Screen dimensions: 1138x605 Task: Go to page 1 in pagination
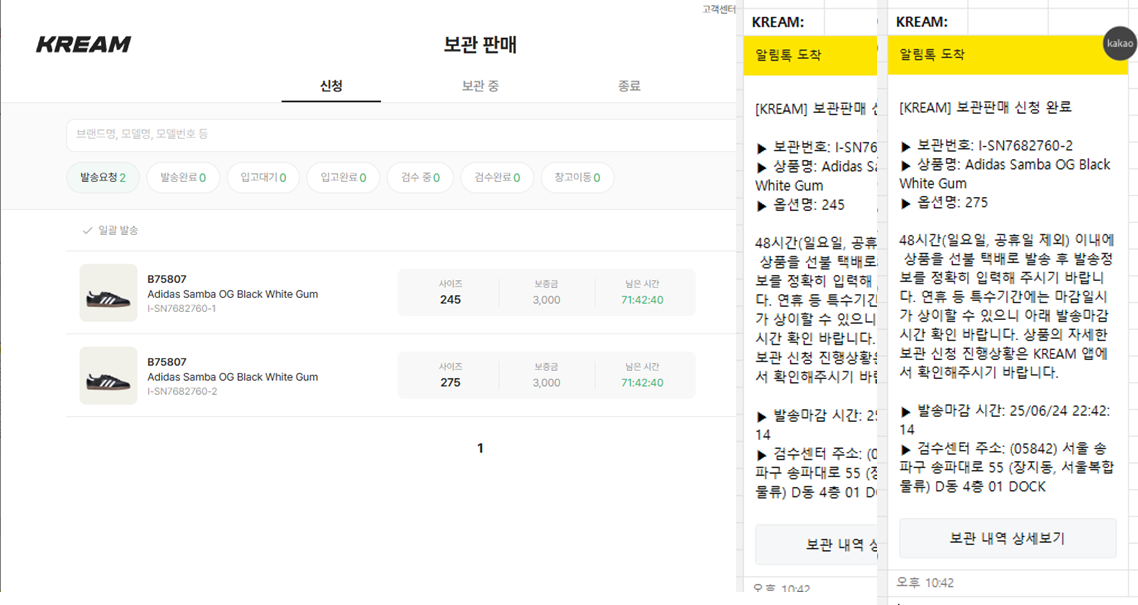point(480,448)
